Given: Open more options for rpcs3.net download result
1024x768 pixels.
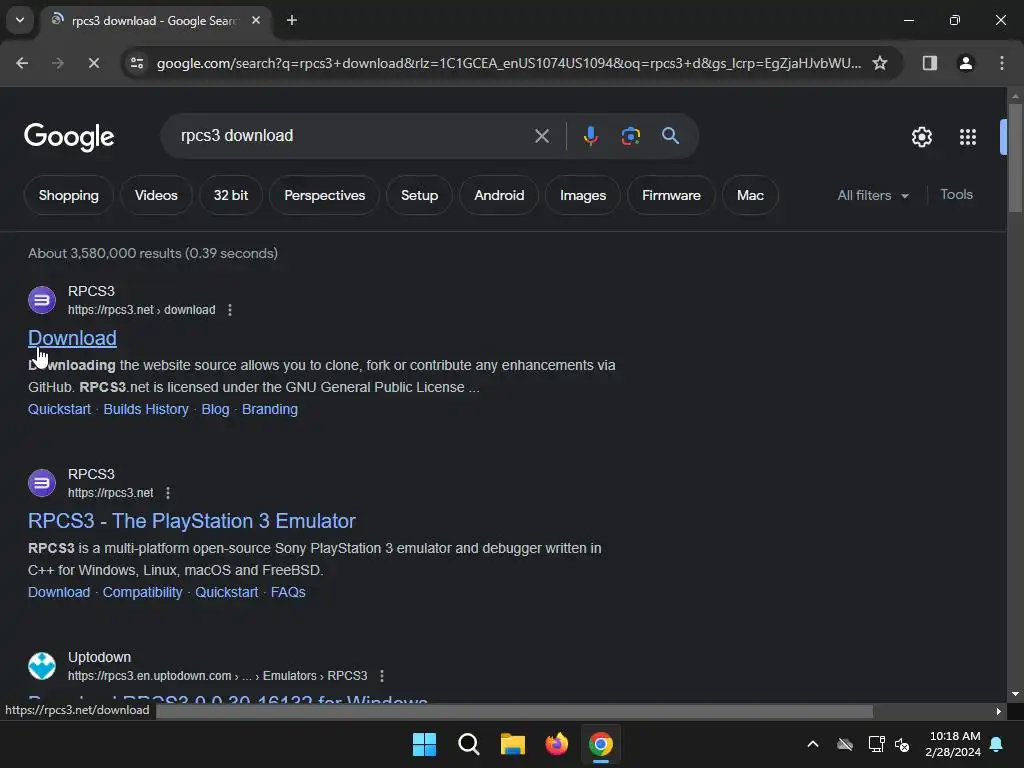Looking at the screenshot, I should (230, 310).
